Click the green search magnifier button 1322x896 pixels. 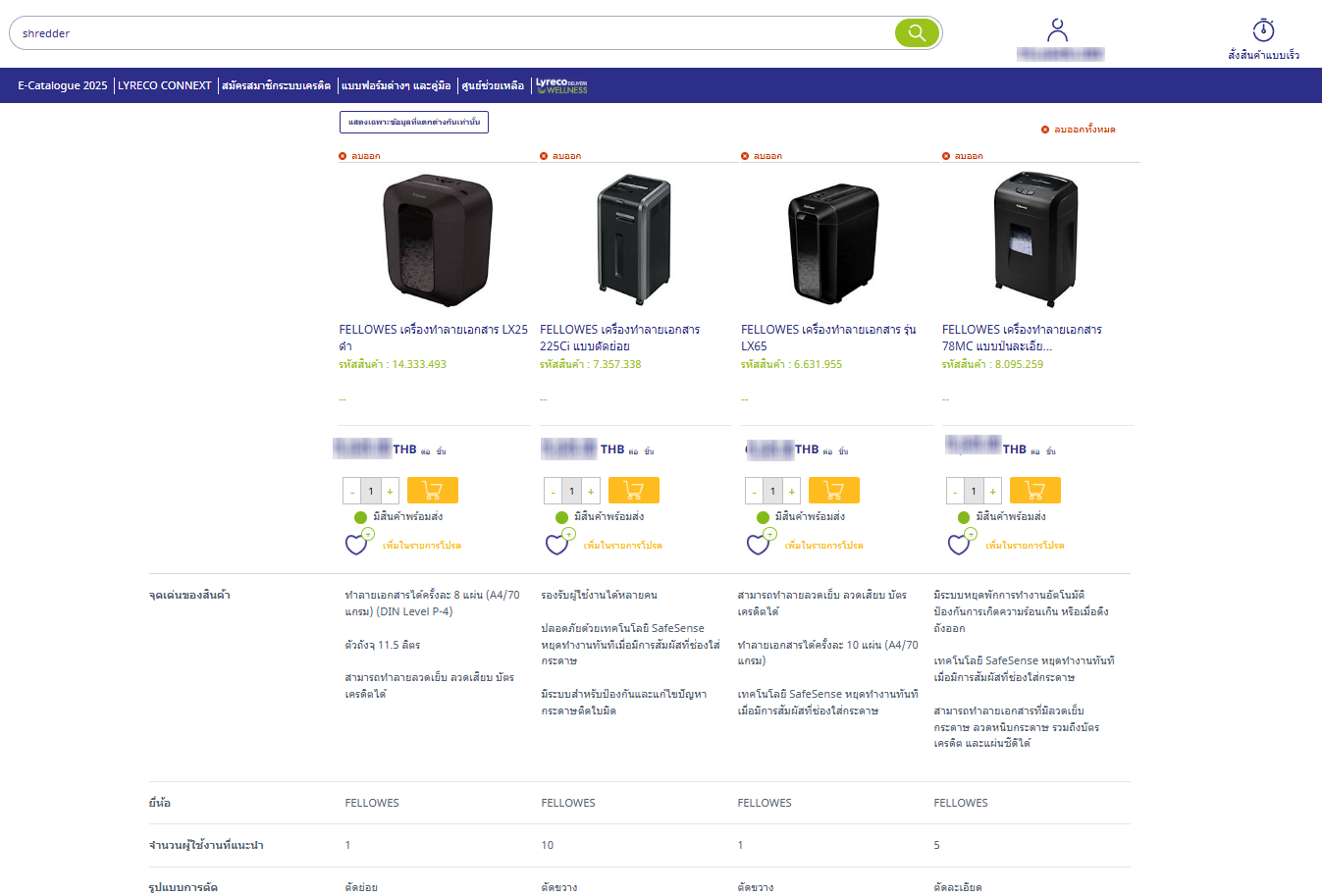[x=917, y=33]
